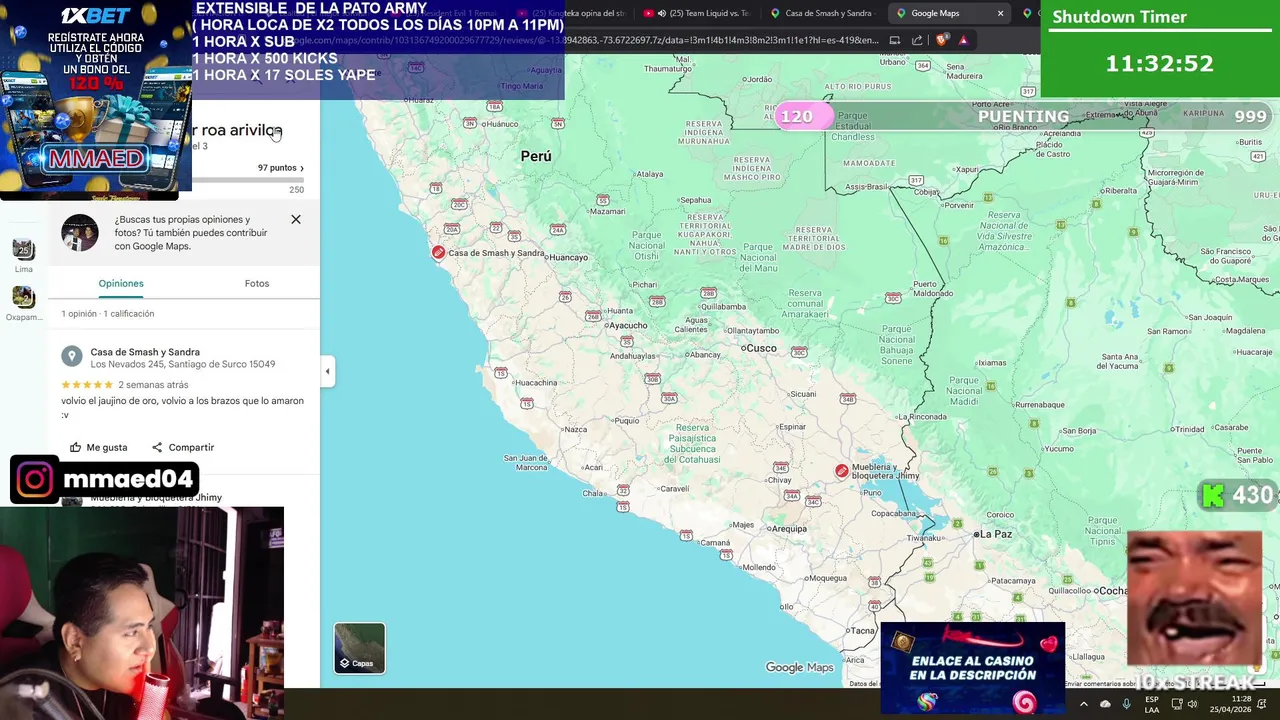Open the 97 puntos chevron

pos(302,168)
